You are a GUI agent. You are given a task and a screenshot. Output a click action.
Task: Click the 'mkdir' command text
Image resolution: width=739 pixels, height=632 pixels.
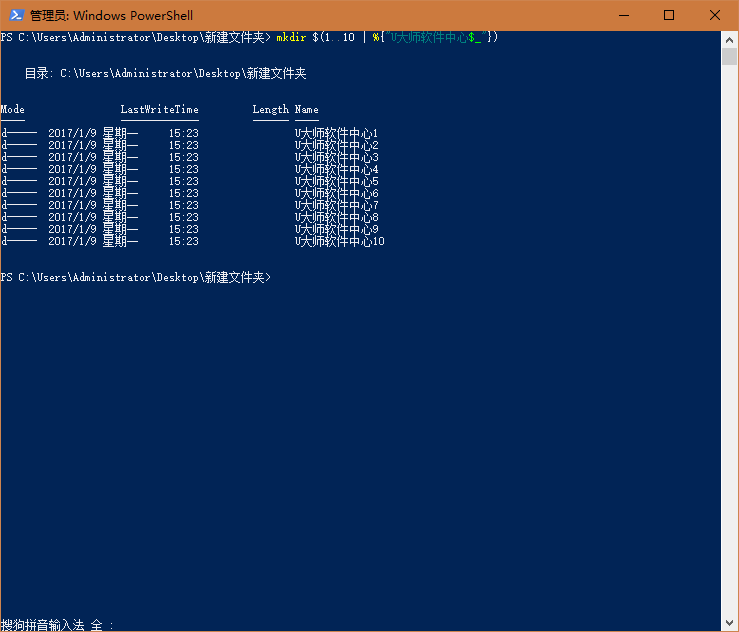tap(291, 38)
